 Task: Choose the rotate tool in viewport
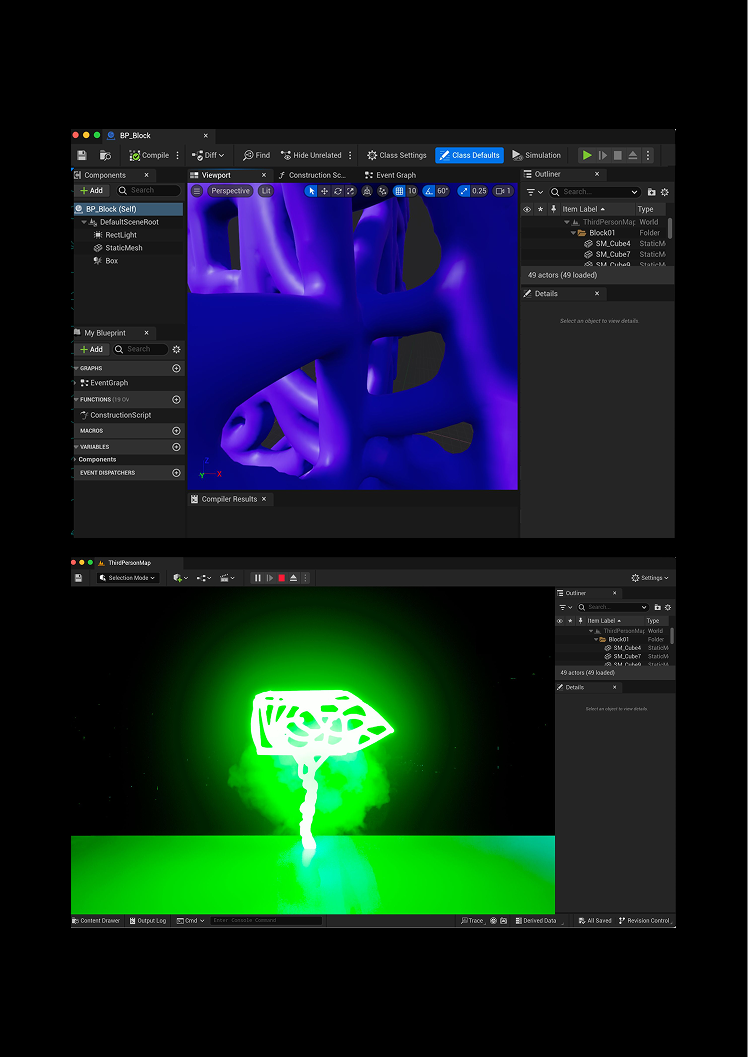click(338, 191)
